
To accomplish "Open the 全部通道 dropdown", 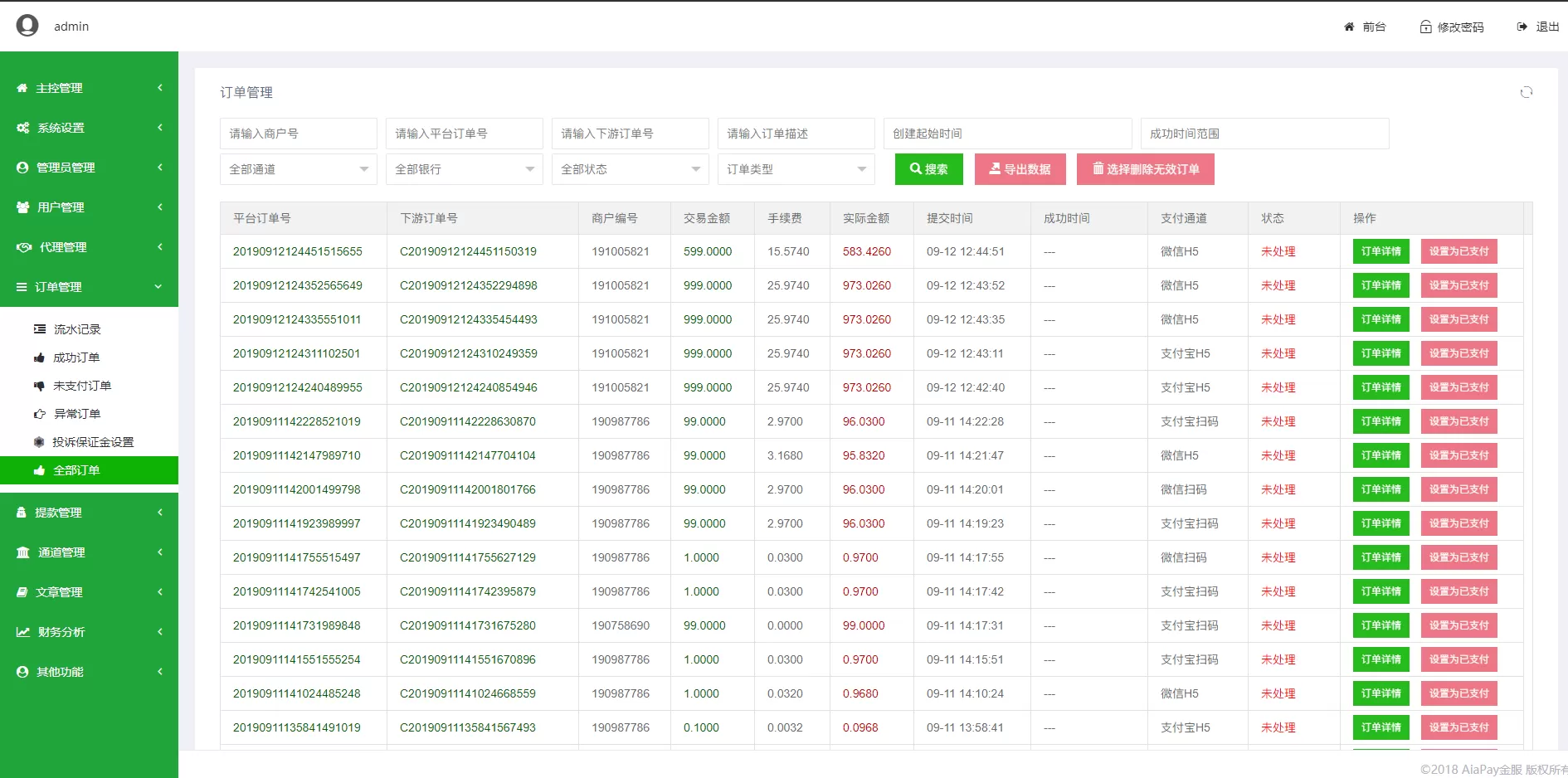I will tap(298, 169).
